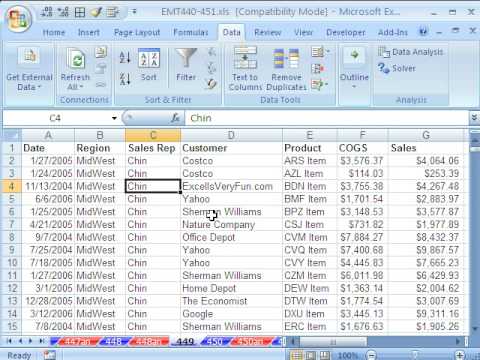Screen dimensions: 480x360
Task: Click the Data Validation icon
Action: (317, 52)
